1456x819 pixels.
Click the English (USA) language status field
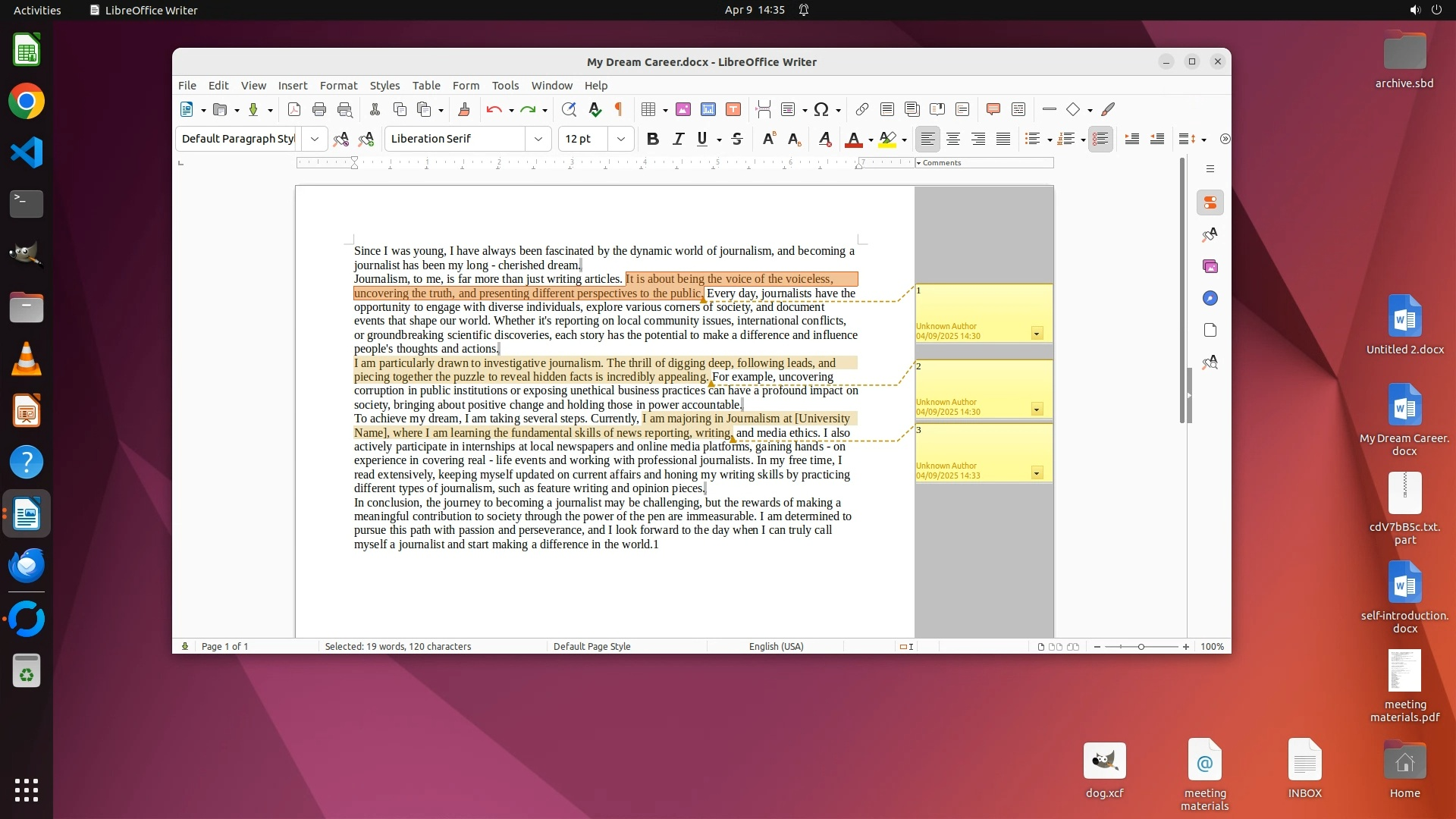(x=776, y=647)
